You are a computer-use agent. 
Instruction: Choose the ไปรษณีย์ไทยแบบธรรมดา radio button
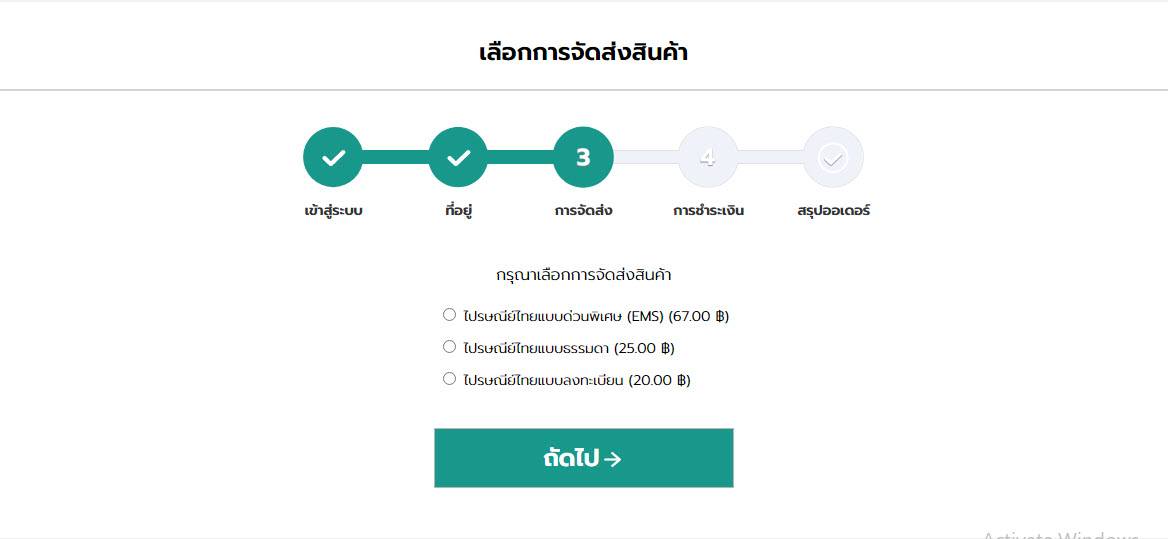(449, 346)
